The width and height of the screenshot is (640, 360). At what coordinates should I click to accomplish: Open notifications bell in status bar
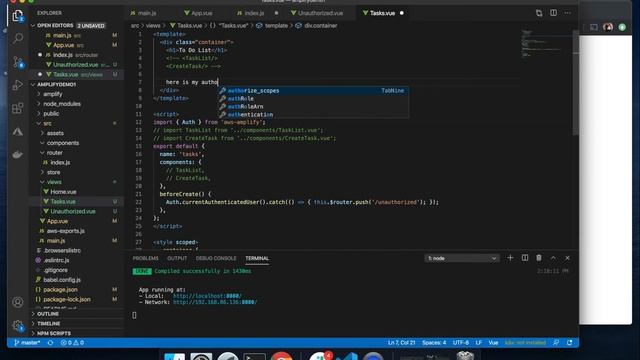click(x=569, y=343)
